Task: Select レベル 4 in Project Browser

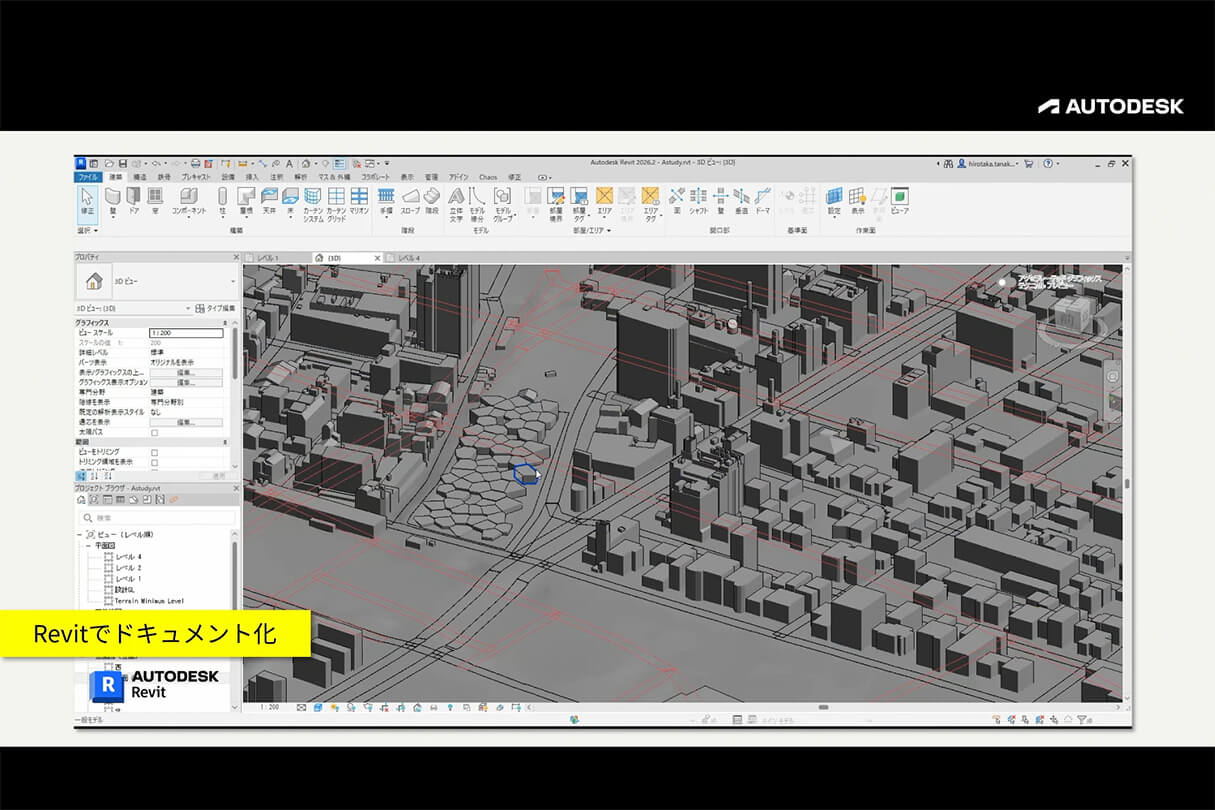Action: tap(128, 556)
